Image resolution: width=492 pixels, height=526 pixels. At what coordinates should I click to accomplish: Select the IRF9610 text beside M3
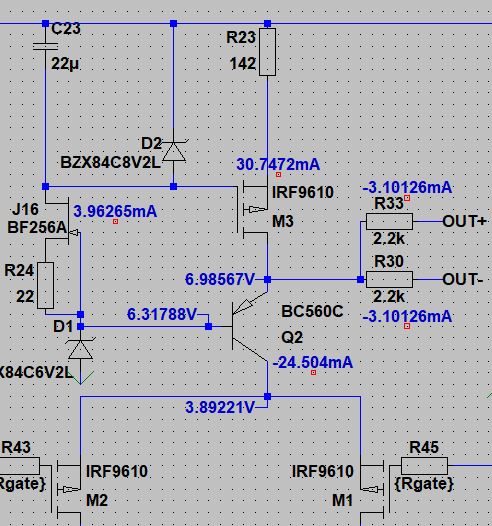click(303, 192)
